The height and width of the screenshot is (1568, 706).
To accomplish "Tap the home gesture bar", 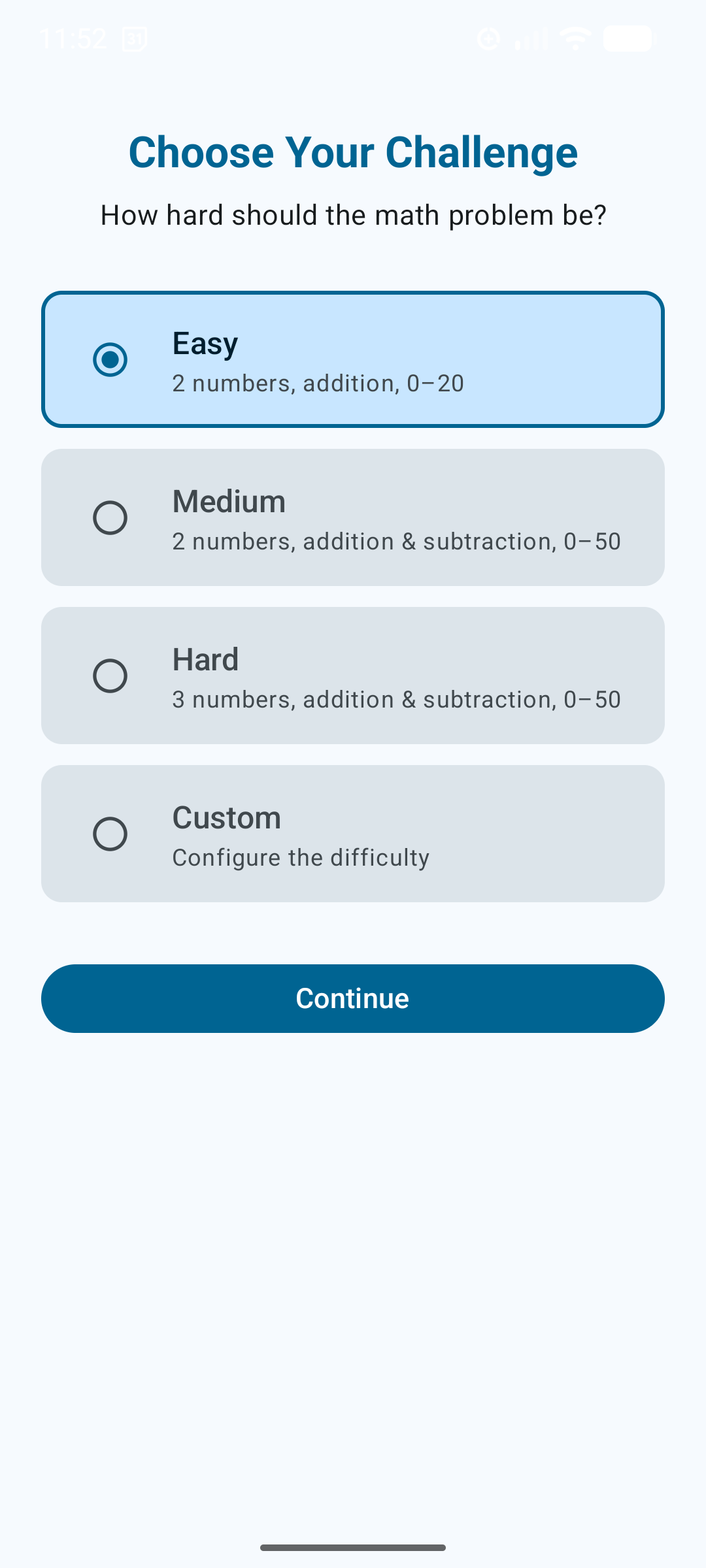I will pyautogui.click(x=353, y=1547).
